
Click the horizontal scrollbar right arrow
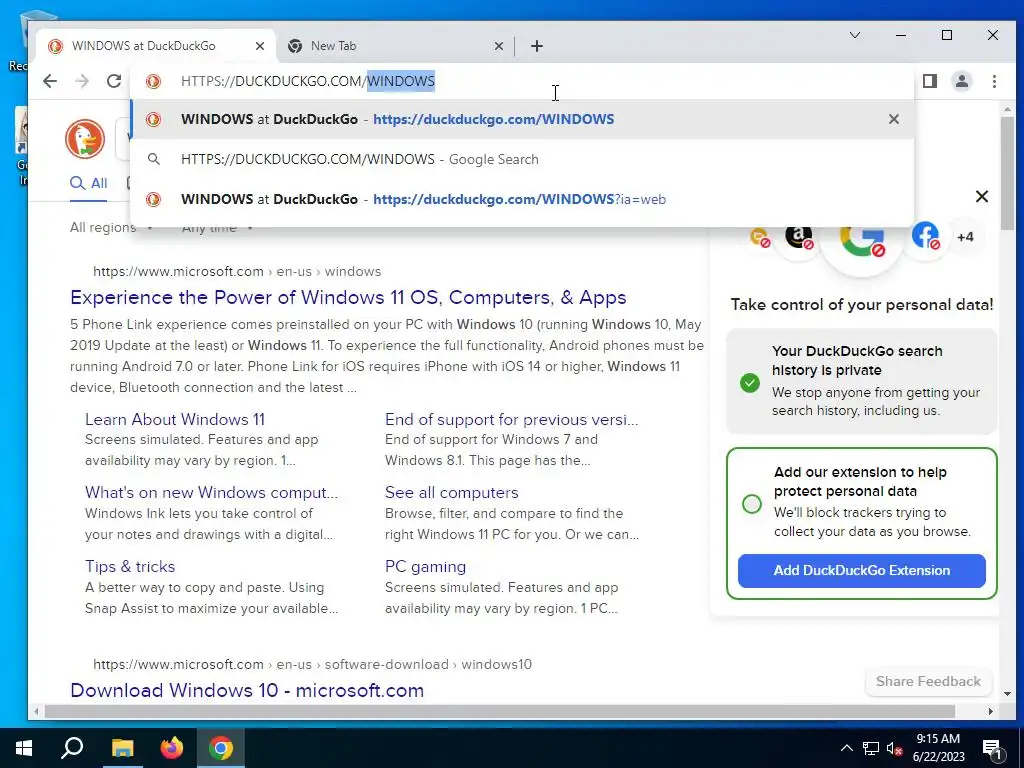991,711
